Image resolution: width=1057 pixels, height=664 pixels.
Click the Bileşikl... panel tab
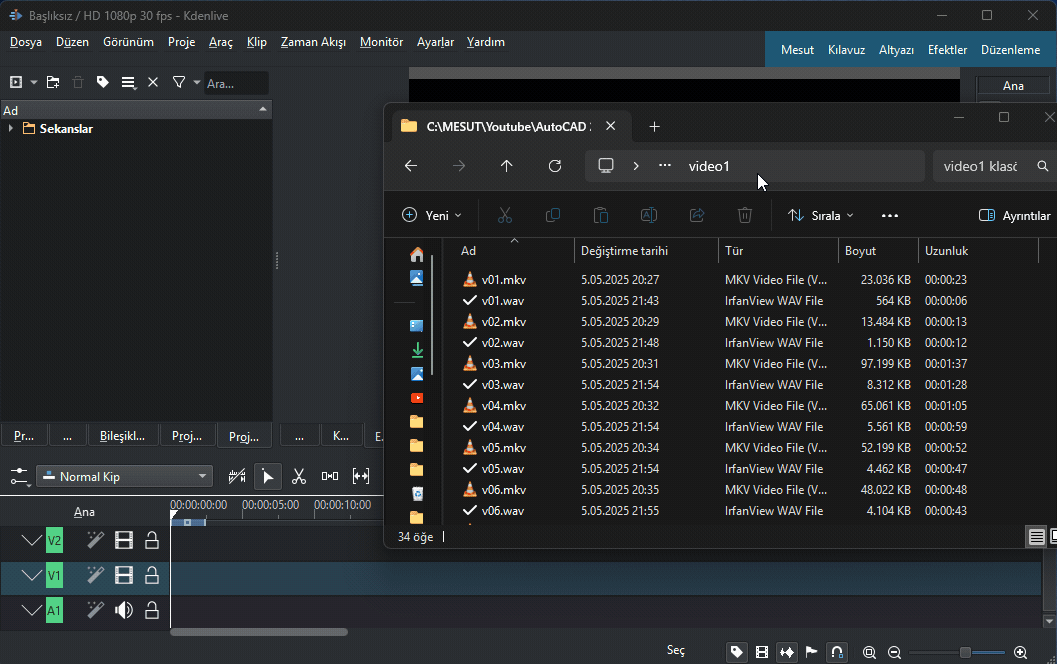click(x=123, y=436)
